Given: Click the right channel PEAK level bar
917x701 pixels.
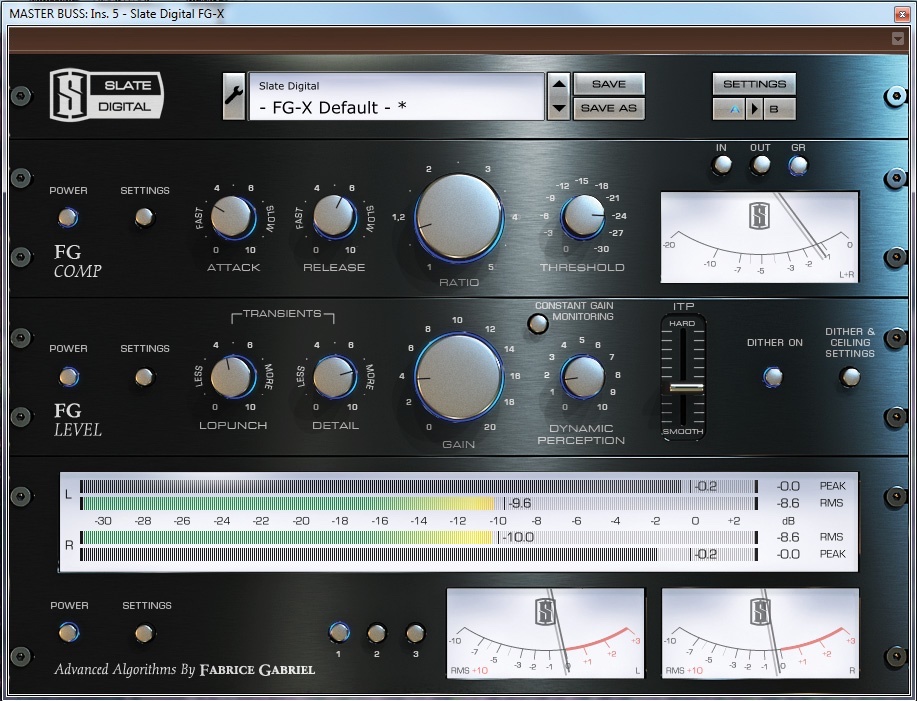Looking at the screenshot, I should [419, 554].
